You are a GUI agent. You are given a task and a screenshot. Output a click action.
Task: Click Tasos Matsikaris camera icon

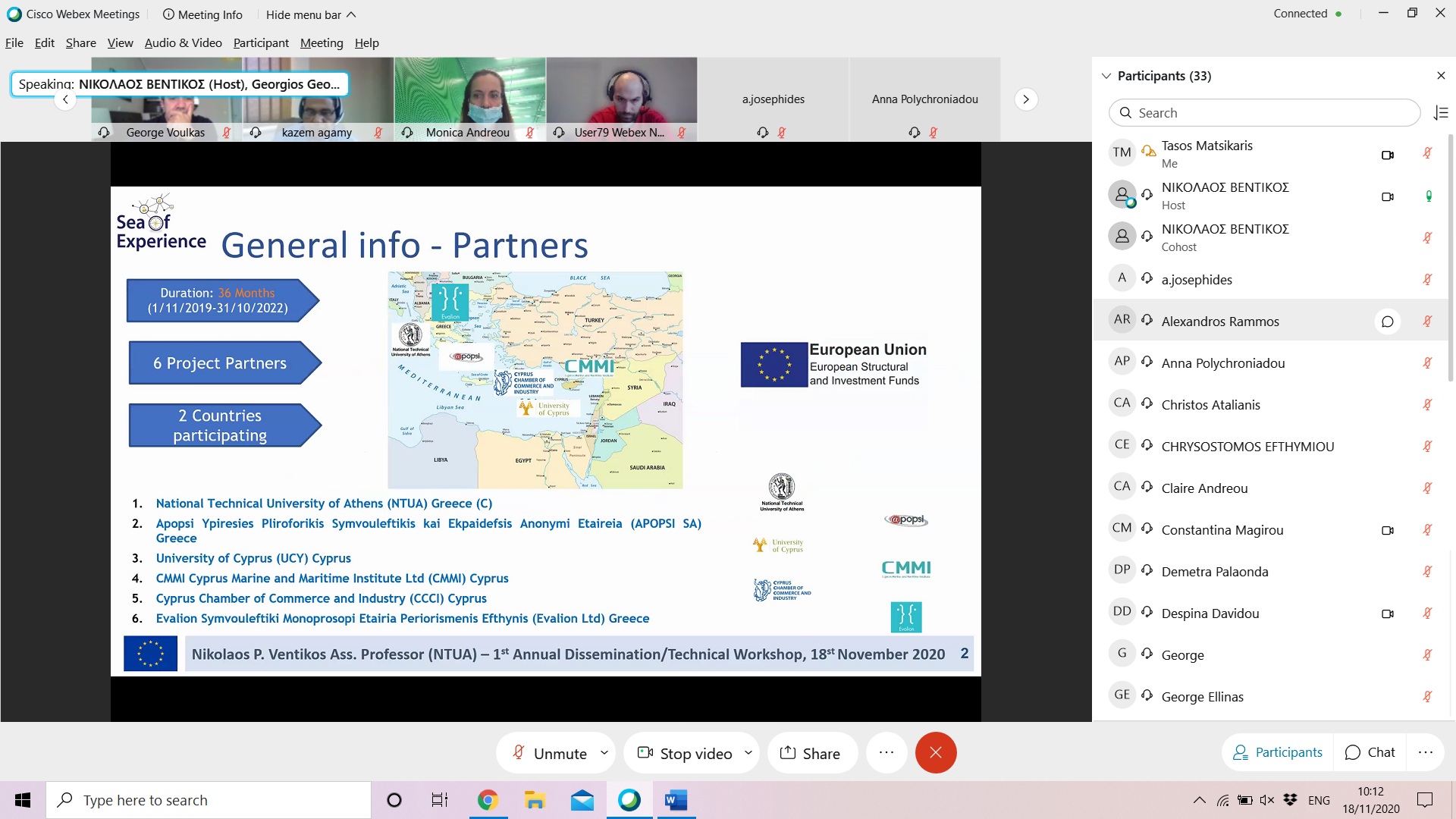point(1388,155)
